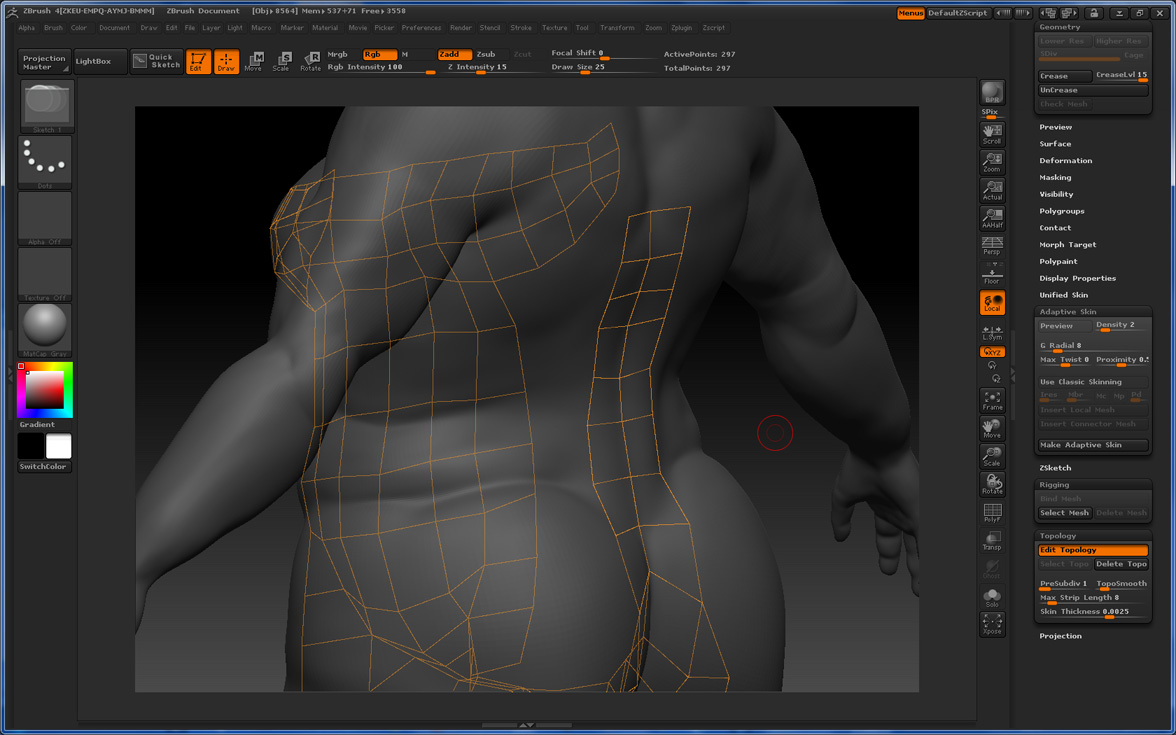Screen dimensions: 1176x735
Task: Activate the Edit mode icon
Action: point(198,62)
